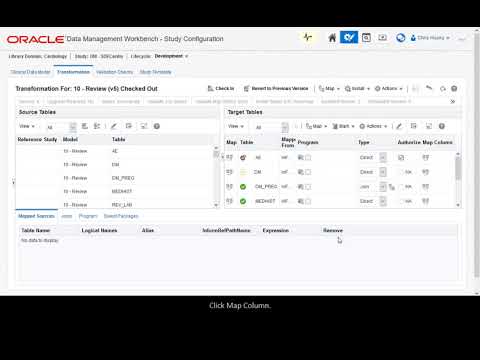Open the Target Tables Start dropdown
The image size is (480, 360).
[343, 126]
